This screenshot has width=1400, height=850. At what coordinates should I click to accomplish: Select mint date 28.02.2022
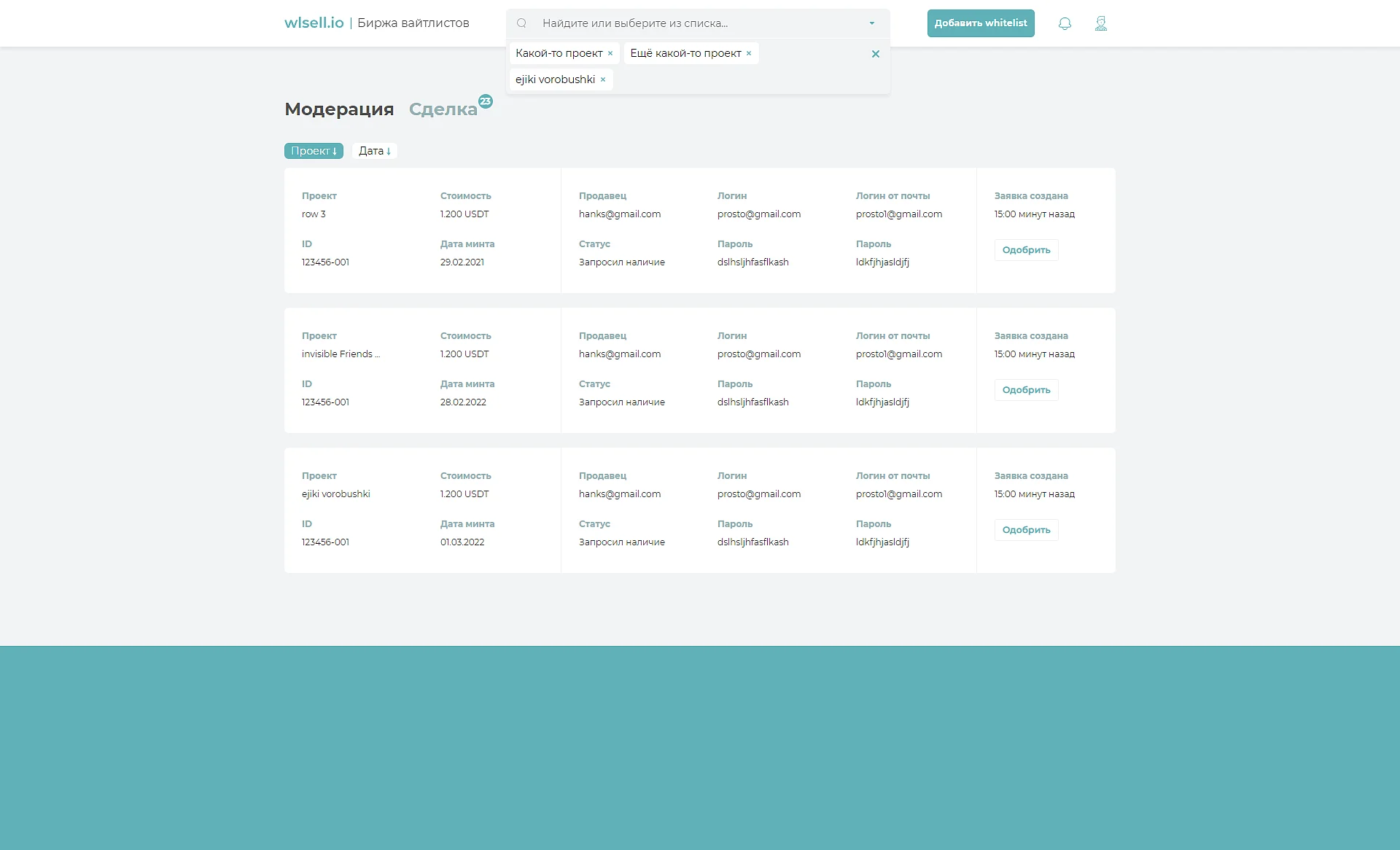point(463,402)
